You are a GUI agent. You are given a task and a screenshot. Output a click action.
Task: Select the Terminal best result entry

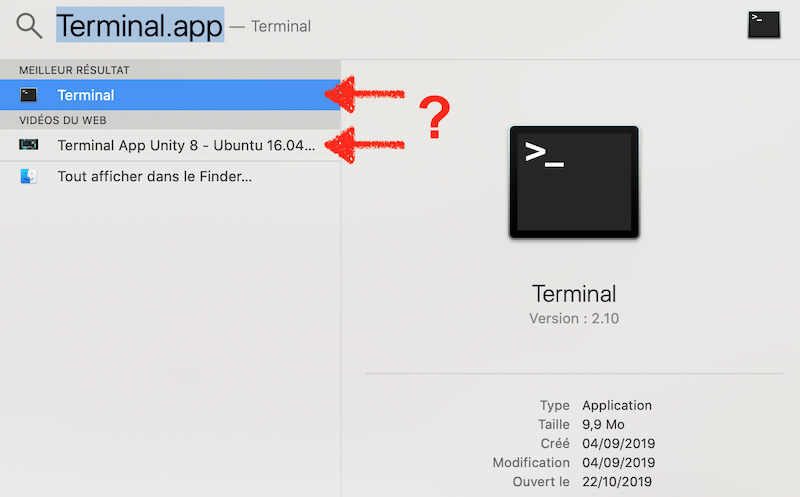[x=86, y=95]
